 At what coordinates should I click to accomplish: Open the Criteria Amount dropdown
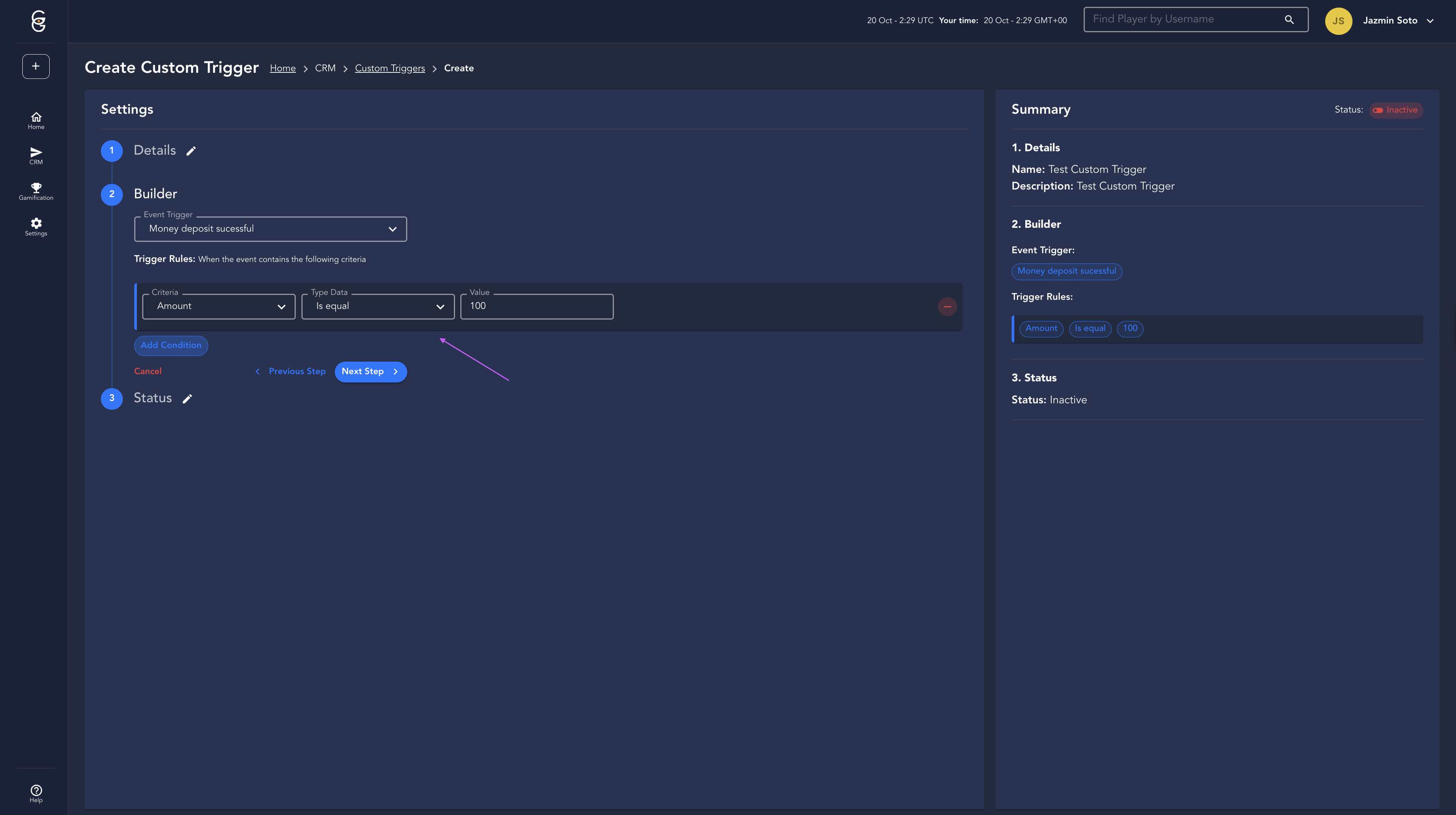pos(219,306)
